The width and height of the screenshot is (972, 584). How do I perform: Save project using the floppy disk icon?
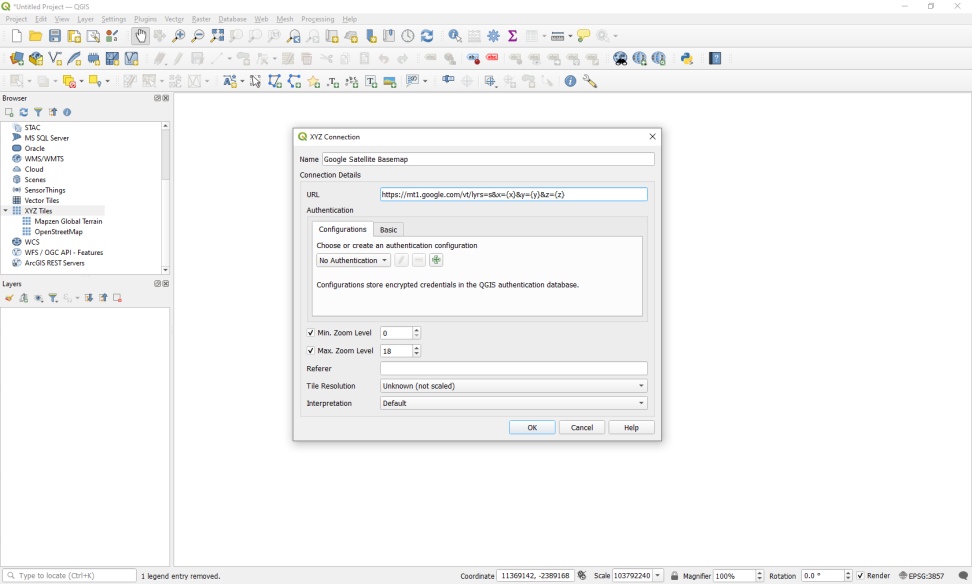(x=55, y=36)
